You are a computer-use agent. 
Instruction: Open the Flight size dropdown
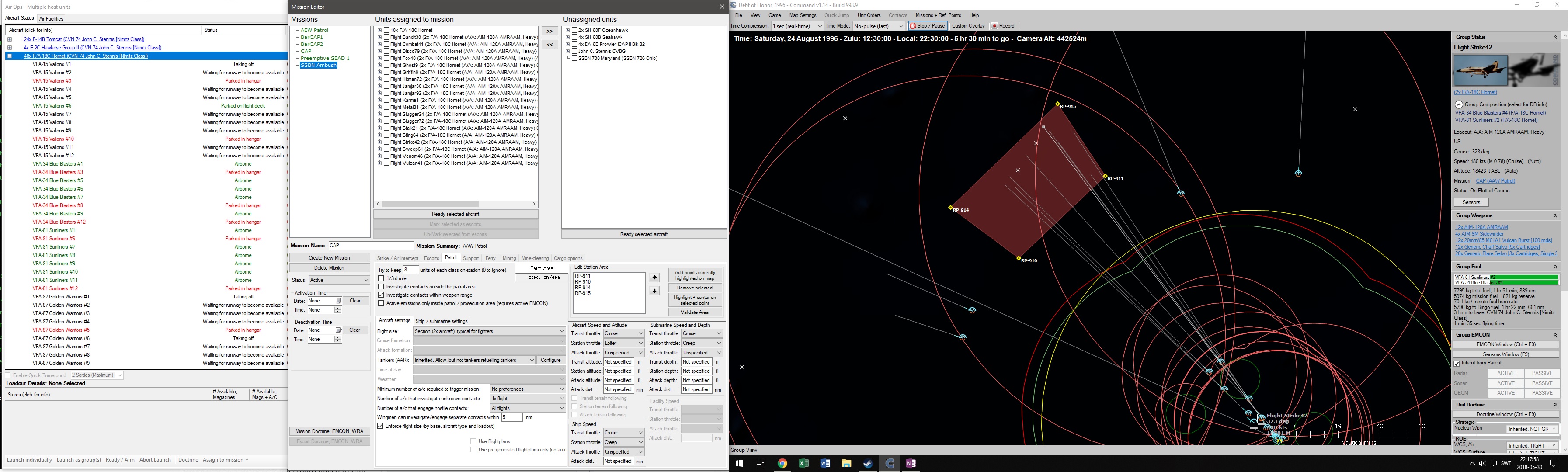[489, 332]
